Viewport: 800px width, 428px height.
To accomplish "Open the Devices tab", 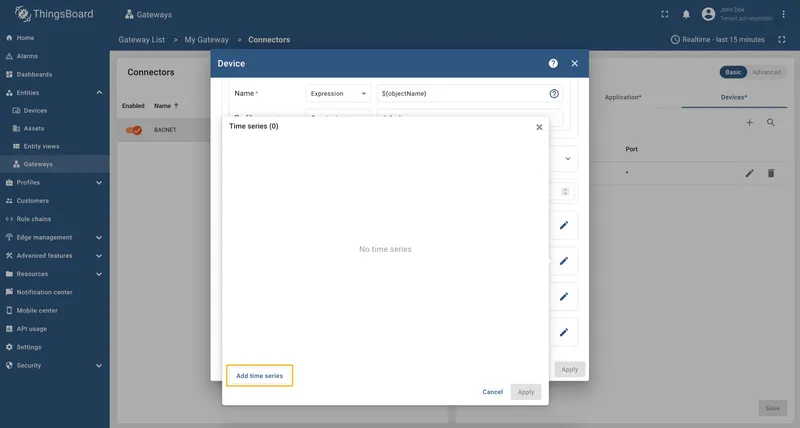I will pyautogui.click(x=734, y=97).
